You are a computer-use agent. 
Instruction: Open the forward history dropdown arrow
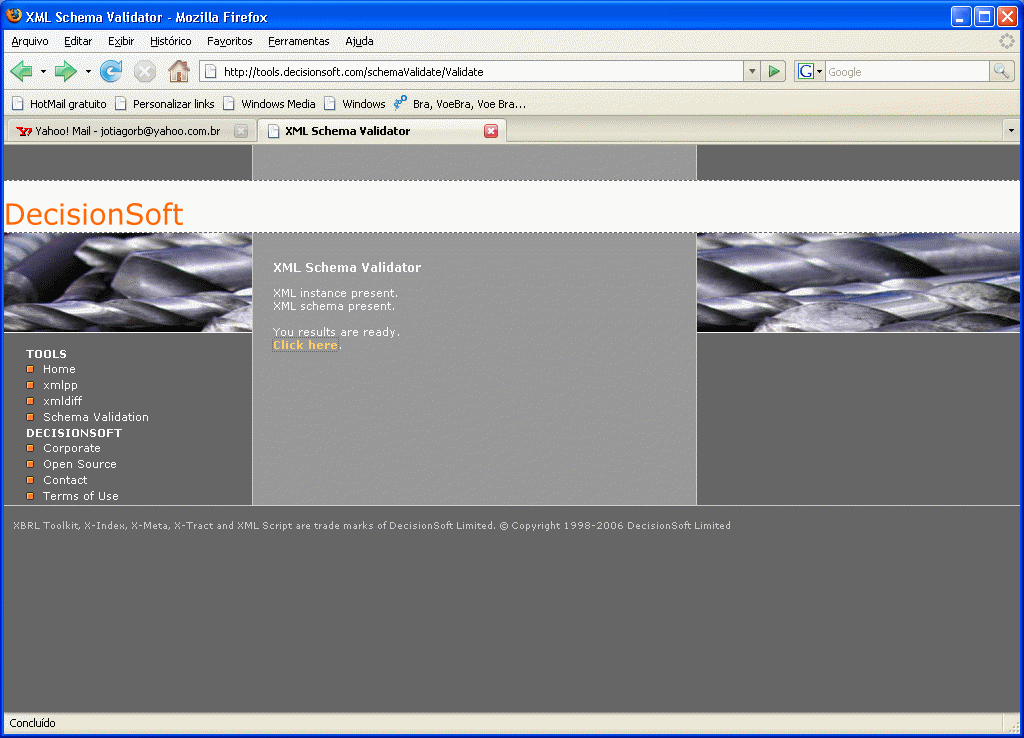(88, 71)
